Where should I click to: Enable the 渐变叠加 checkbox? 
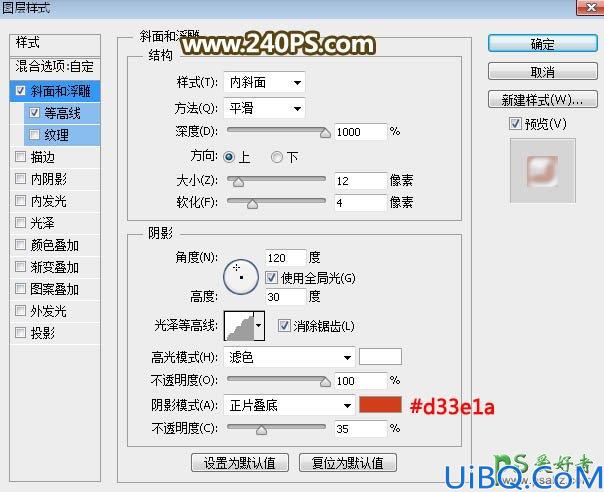pos(20,267)
